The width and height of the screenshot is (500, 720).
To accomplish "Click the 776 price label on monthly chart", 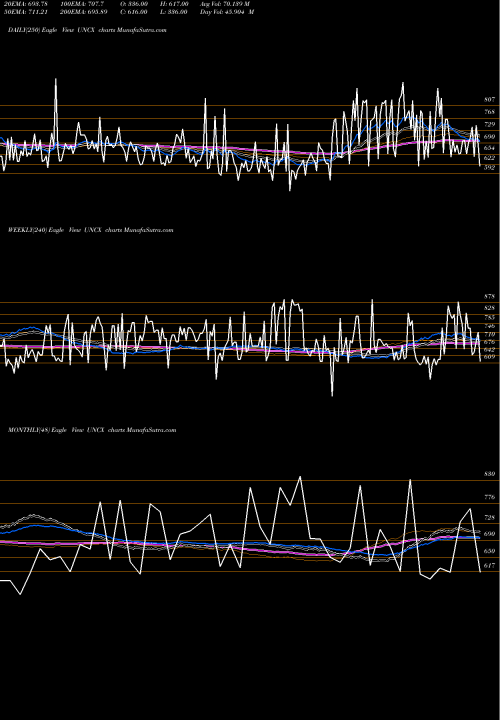I will (x=489, y=497).
